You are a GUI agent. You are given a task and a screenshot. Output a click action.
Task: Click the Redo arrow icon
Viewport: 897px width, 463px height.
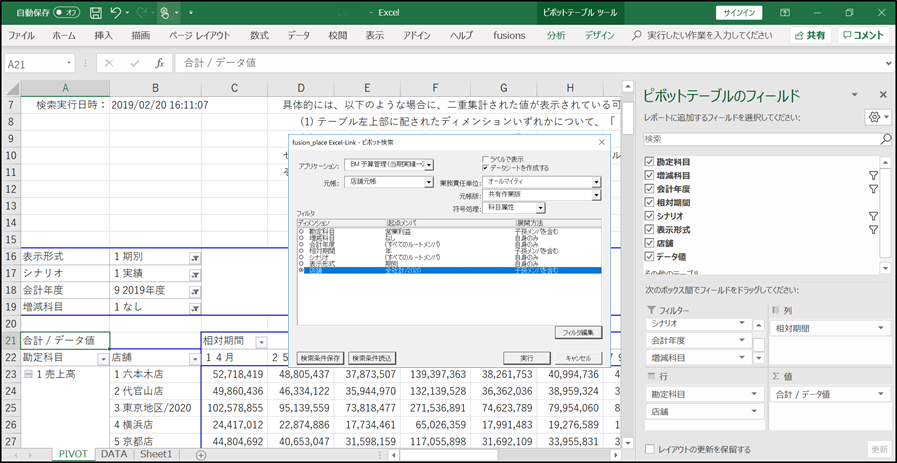tap(143, 13)
